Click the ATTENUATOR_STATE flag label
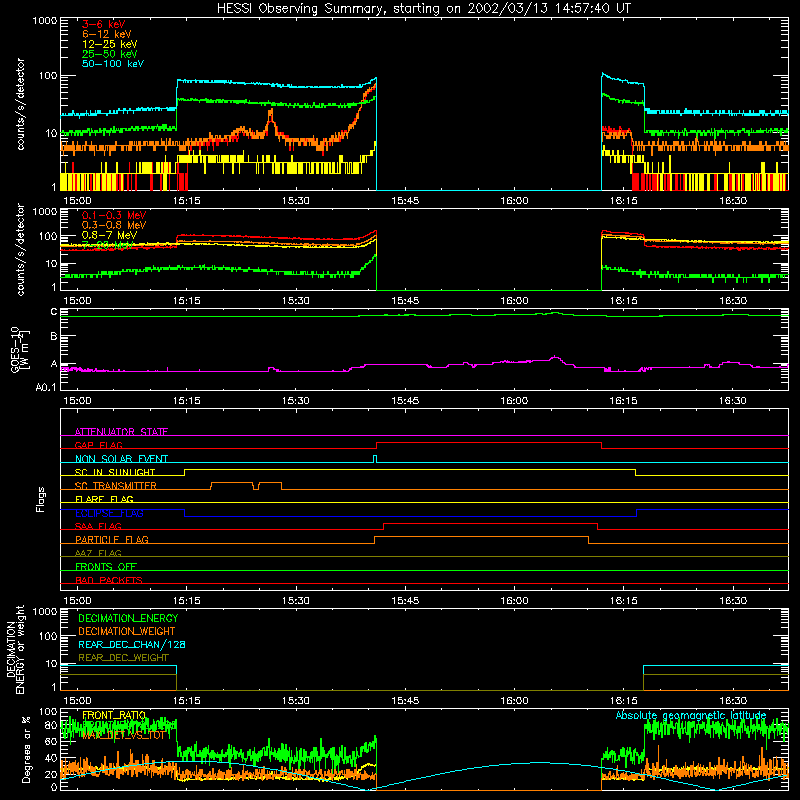This screenshot has width=800, height=800. click(121, 432)
